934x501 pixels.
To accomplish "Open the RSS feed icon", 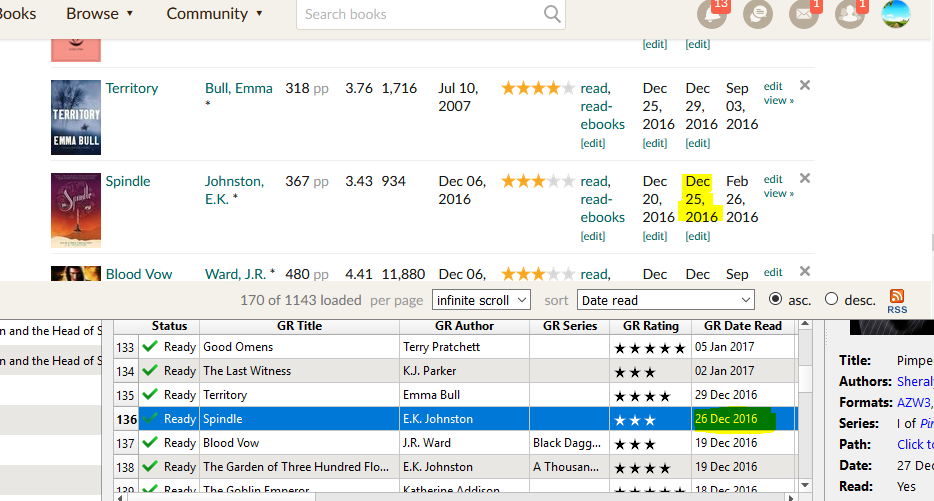I will (897, 297).
